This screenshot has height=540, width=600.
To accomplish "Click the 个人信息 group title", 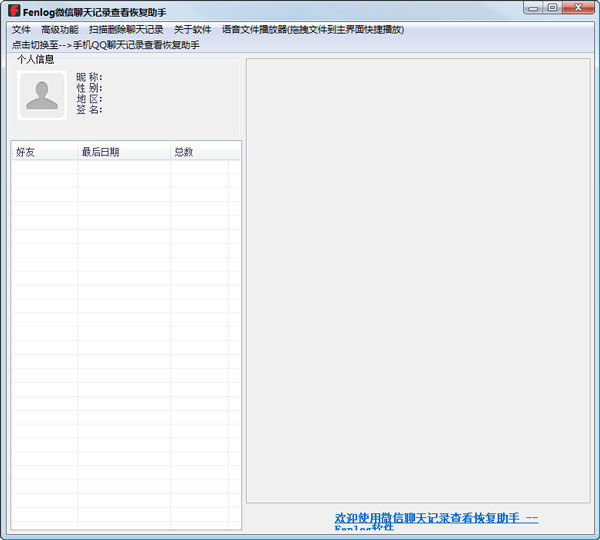I will (36, 59).
